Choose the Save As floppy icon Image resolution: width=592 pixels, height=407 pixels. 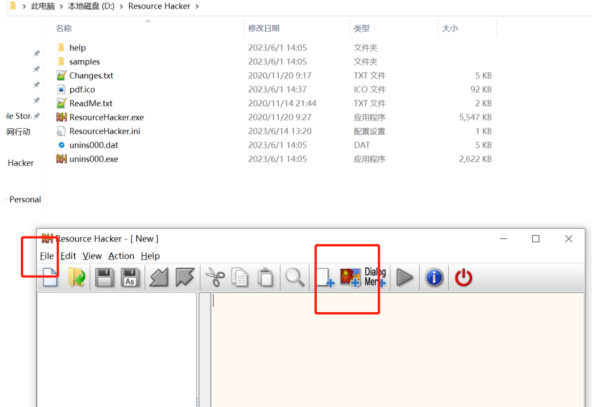pyautogui.click(x=130, y=278)
